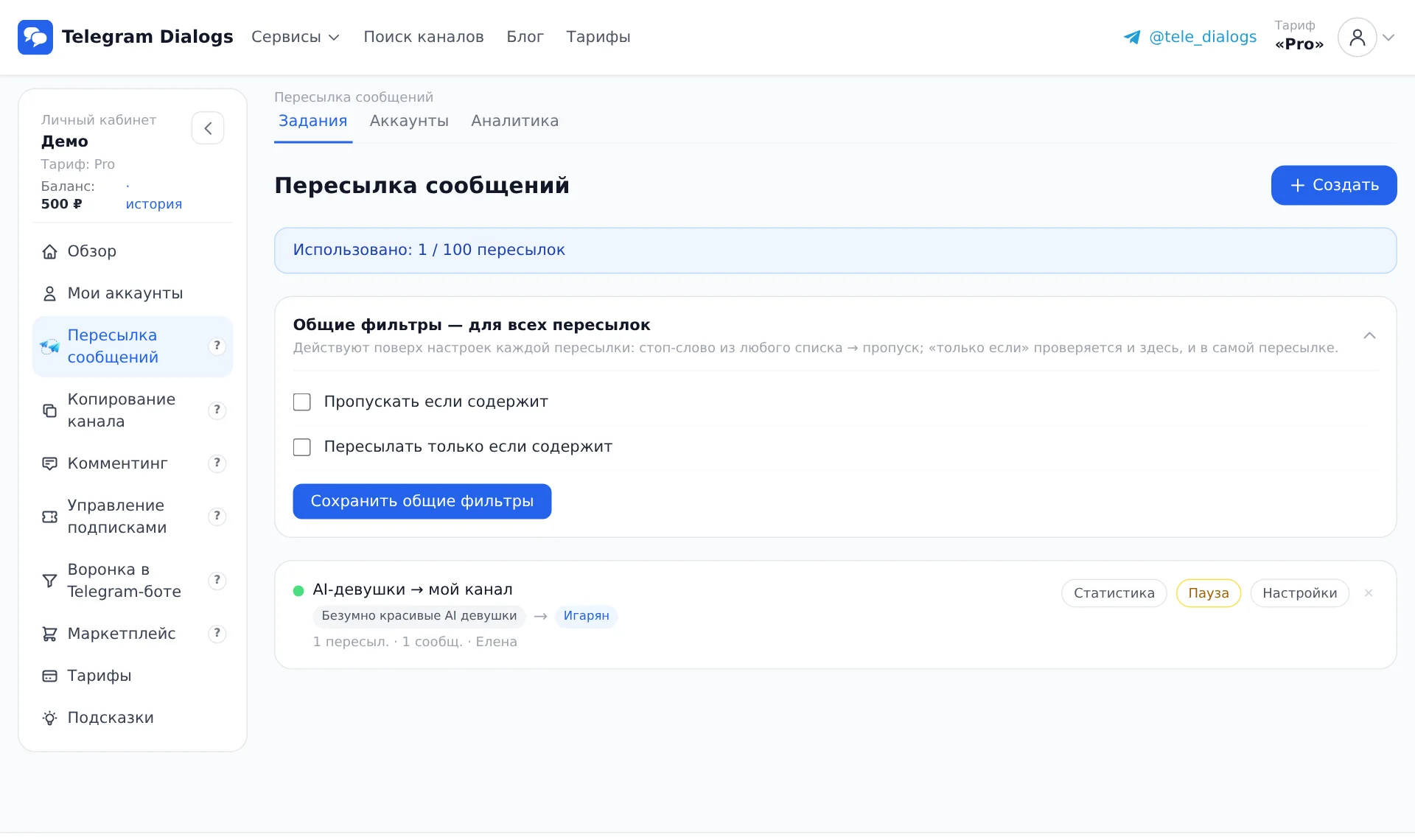Select the Задания tab

tap(312, 121)
